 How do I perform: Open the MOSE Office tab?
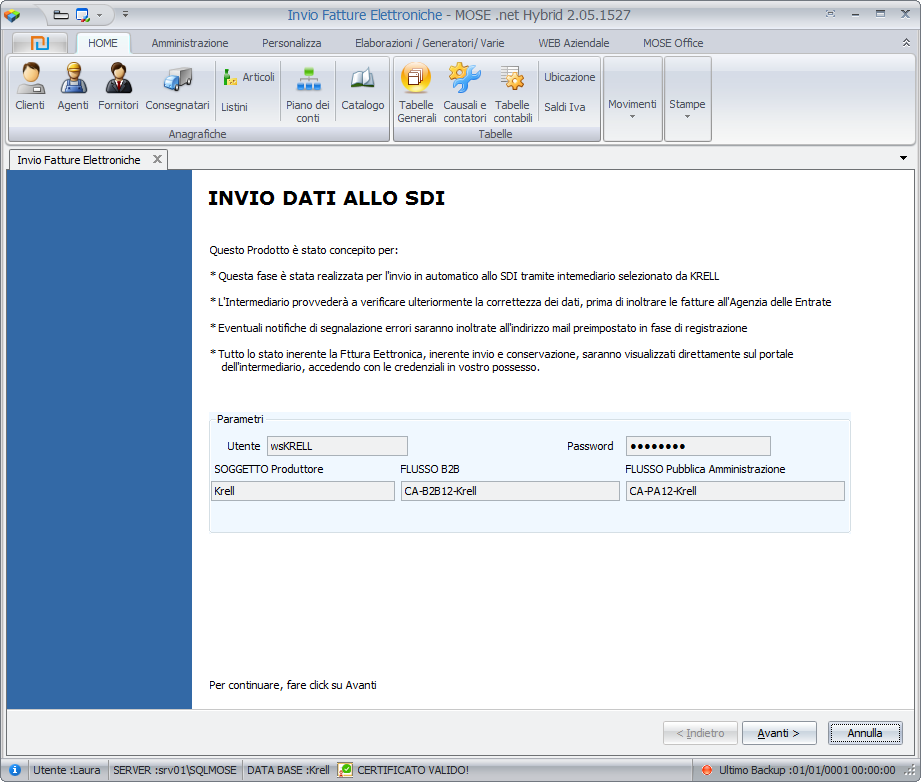673,43
